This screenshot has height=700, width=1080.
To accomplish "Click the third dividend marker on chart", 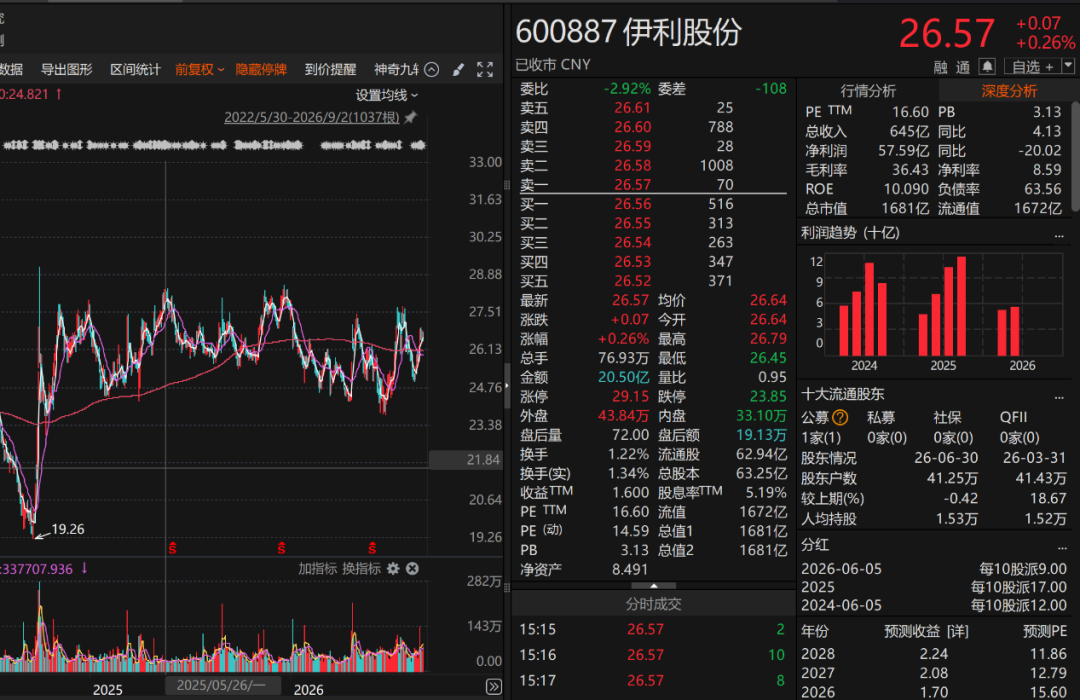I will (372, 548).
